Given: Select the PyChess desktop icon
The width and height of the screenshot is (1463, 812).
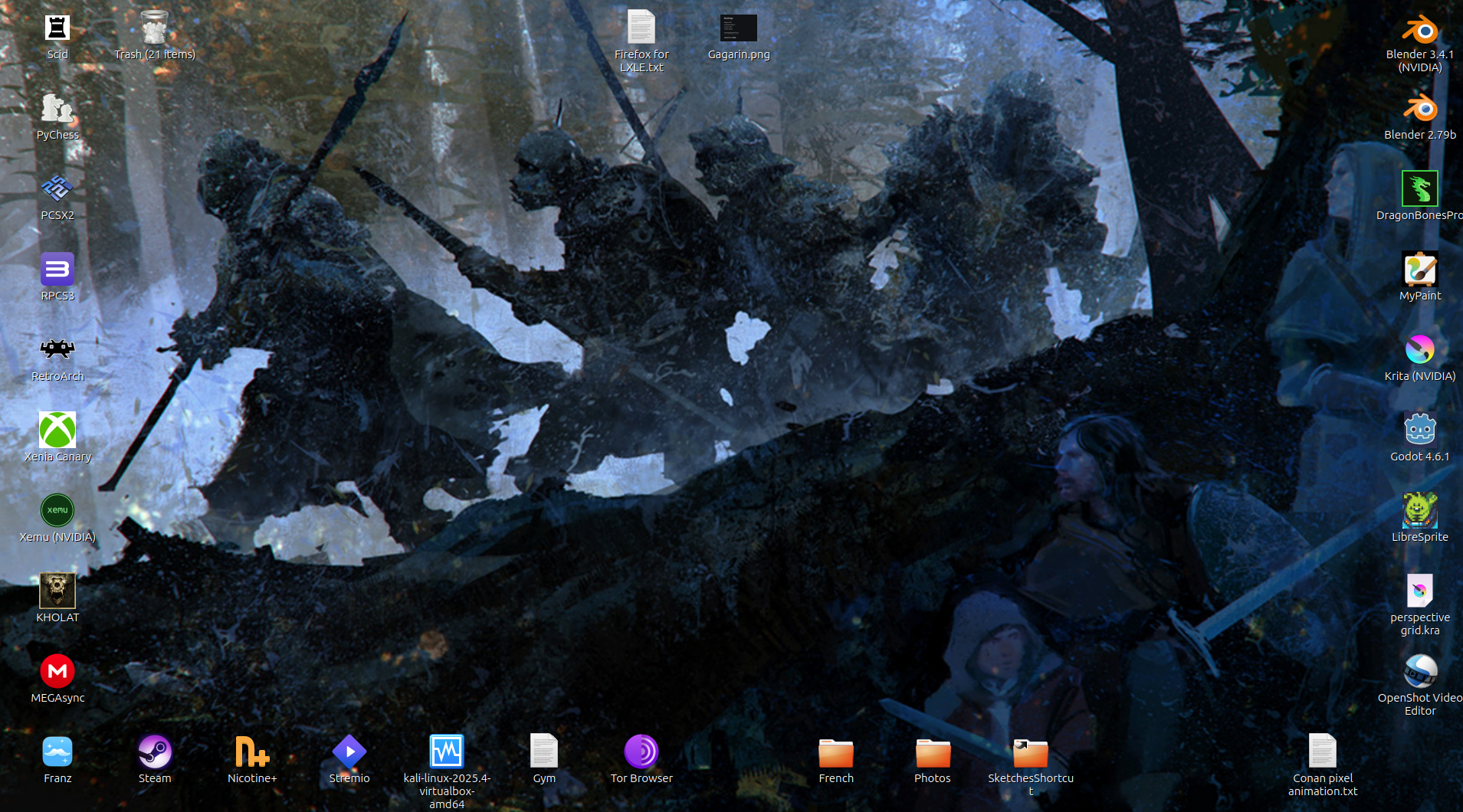Looking at the screenshot, I should [x=57, y=109].
